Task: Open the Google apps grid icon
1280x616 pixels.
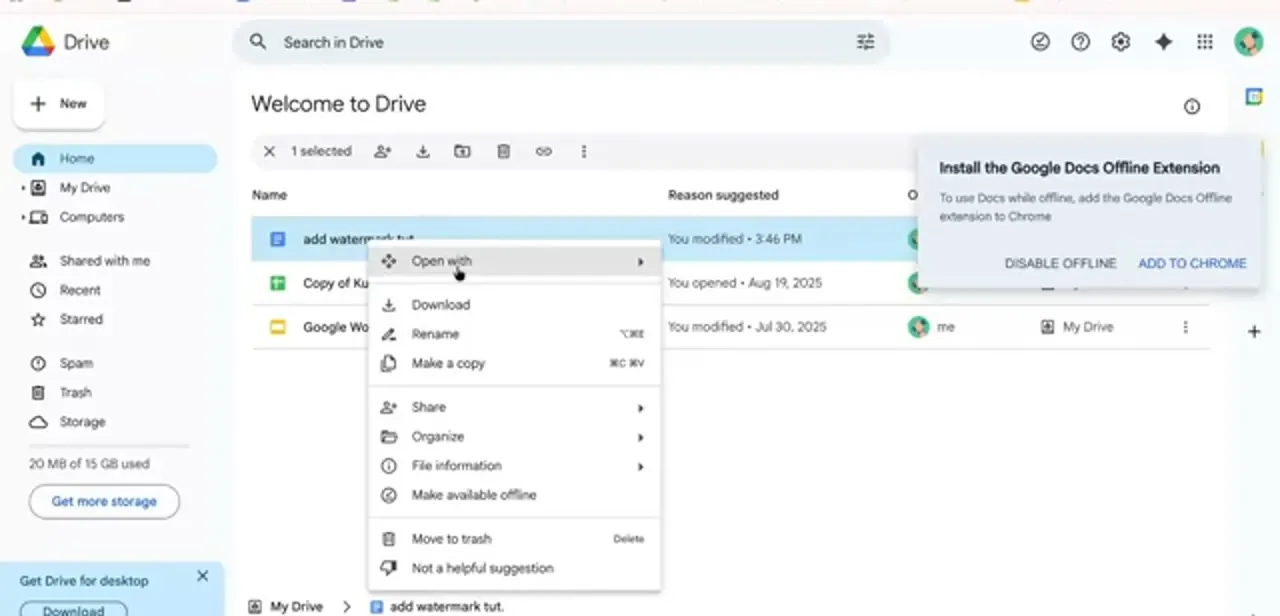Action: (x=1205, y=42)
